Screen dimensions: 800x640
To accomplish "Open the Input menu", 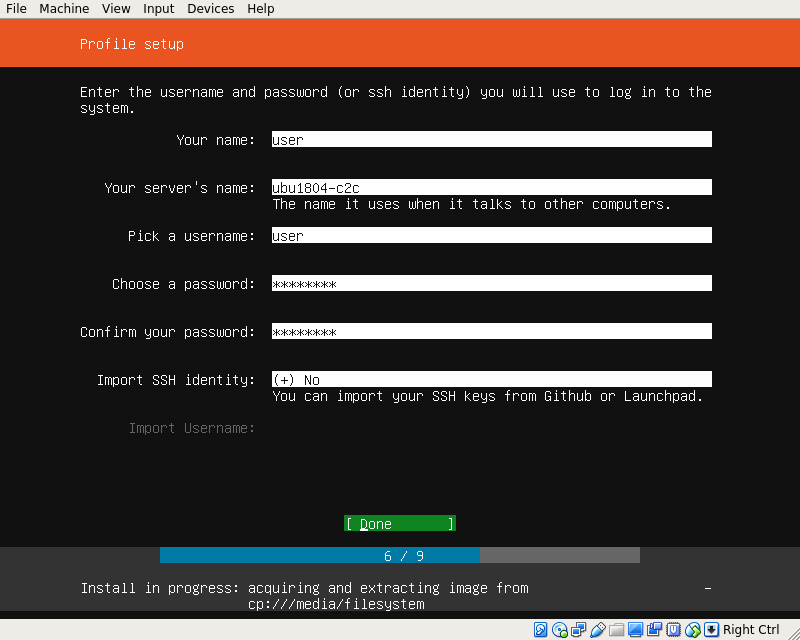I will point(158,9).
